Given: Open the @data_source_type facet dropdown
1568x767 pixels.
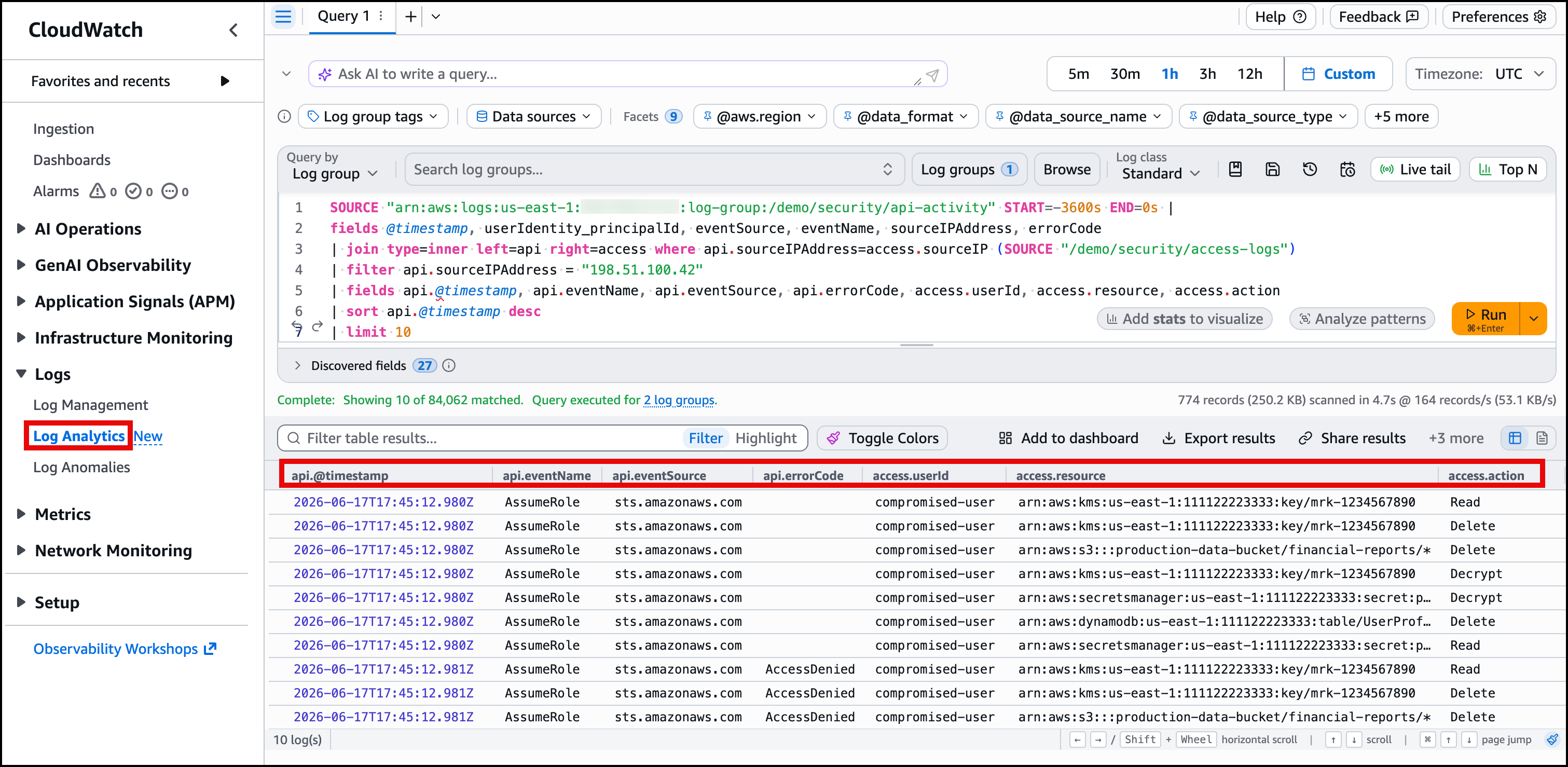Looking at the screenshot, I should 1268,116.
